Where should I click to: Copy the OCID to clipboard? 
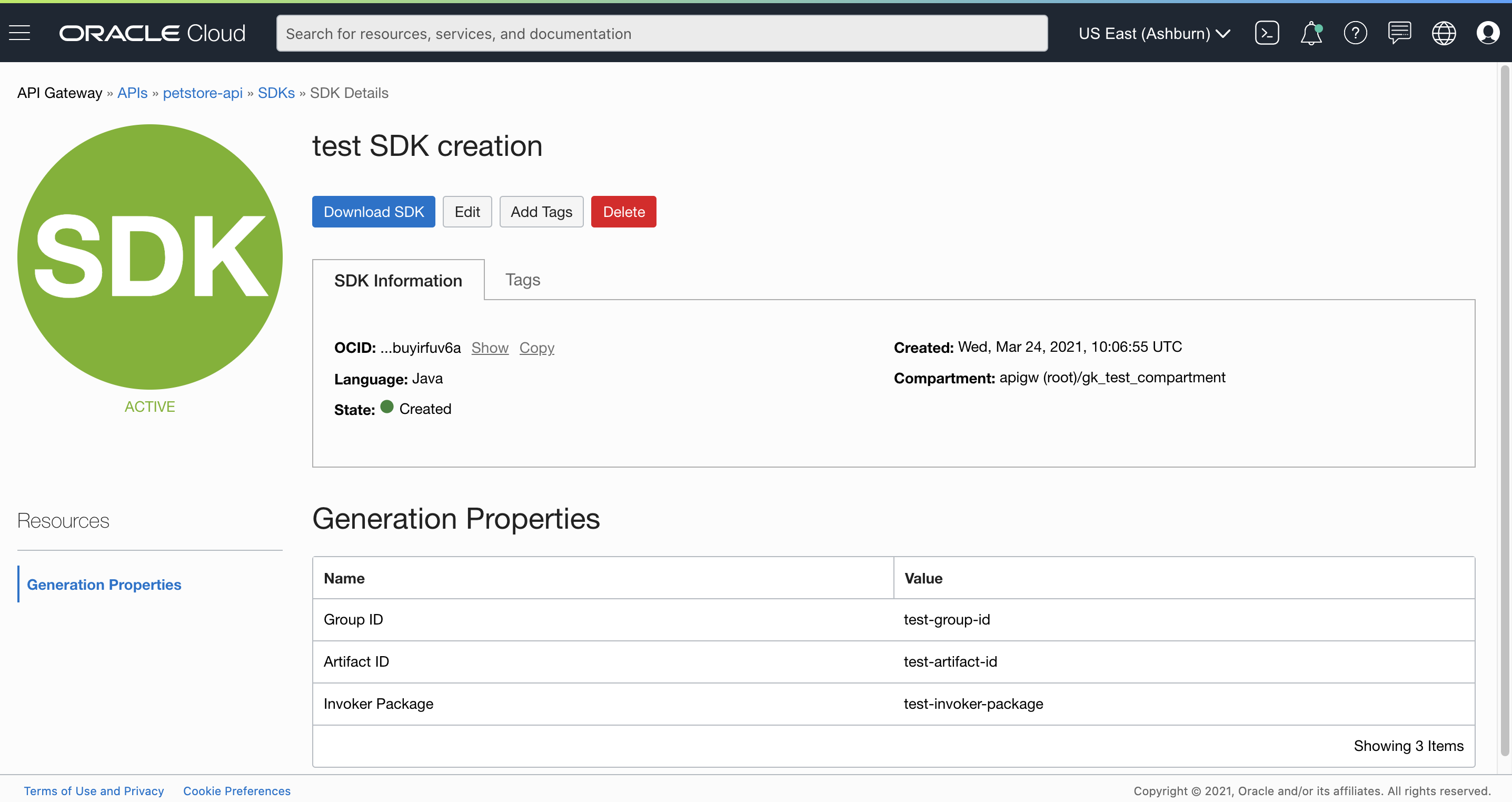coord(536,348)
